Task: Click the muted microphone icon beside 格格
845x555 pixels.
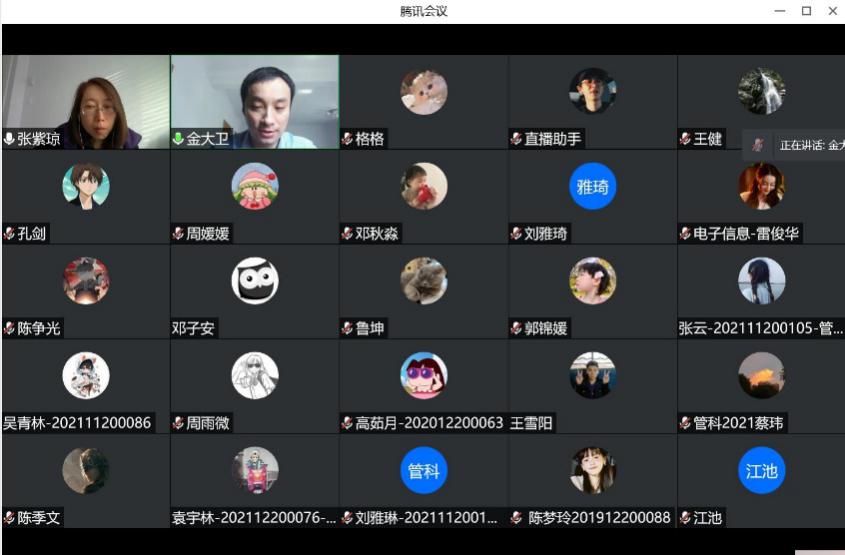Action: [x=347, y=139]
